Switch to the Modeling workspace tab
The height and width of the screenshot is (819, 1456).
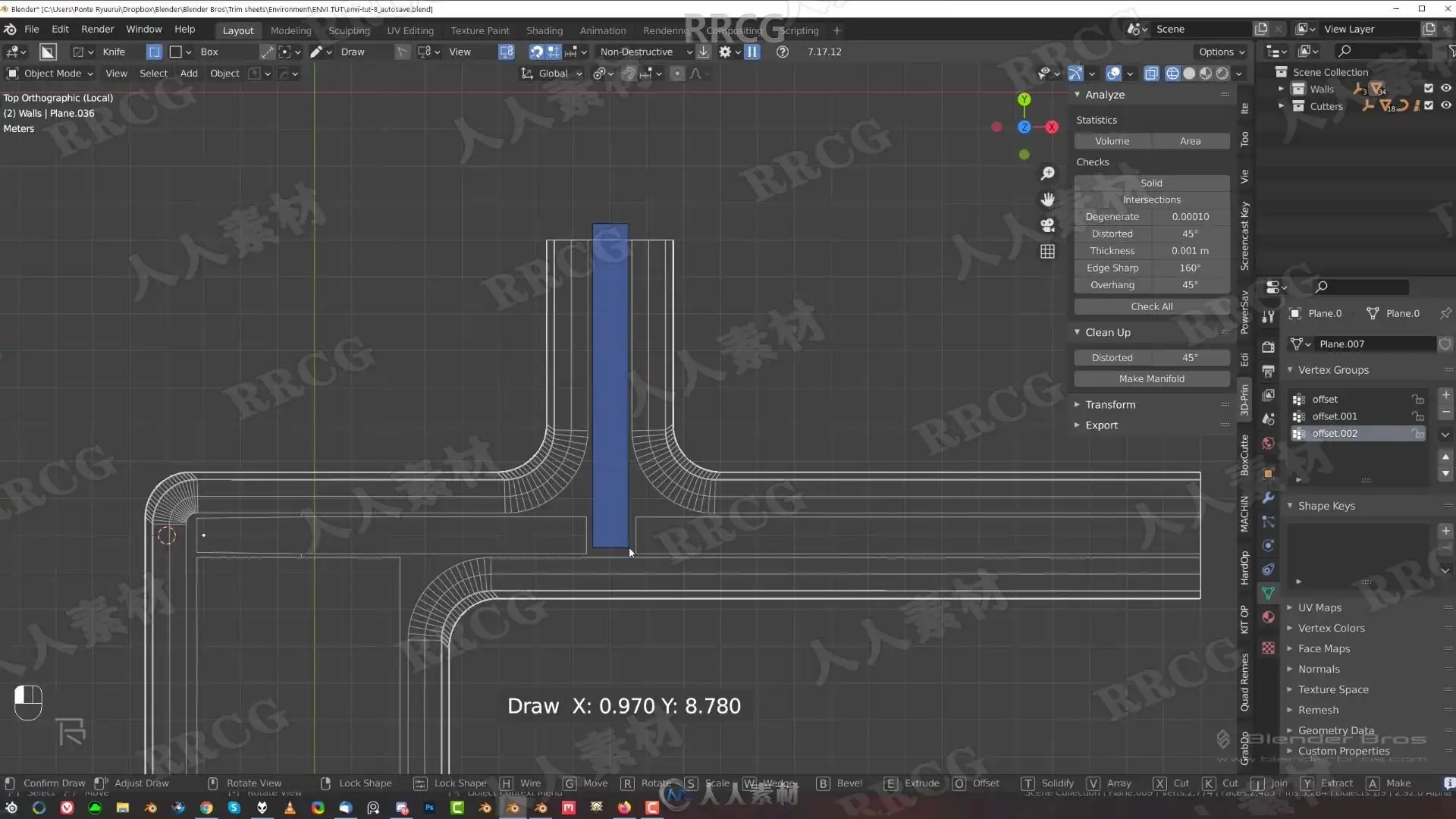[290, 30]
